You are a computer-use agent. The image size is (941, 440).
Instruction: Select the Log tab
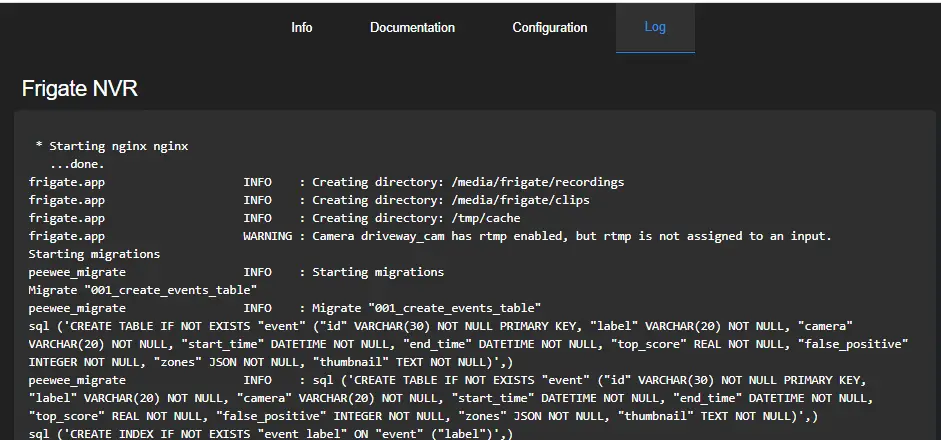pyautogui.click(x=655, y=28)
